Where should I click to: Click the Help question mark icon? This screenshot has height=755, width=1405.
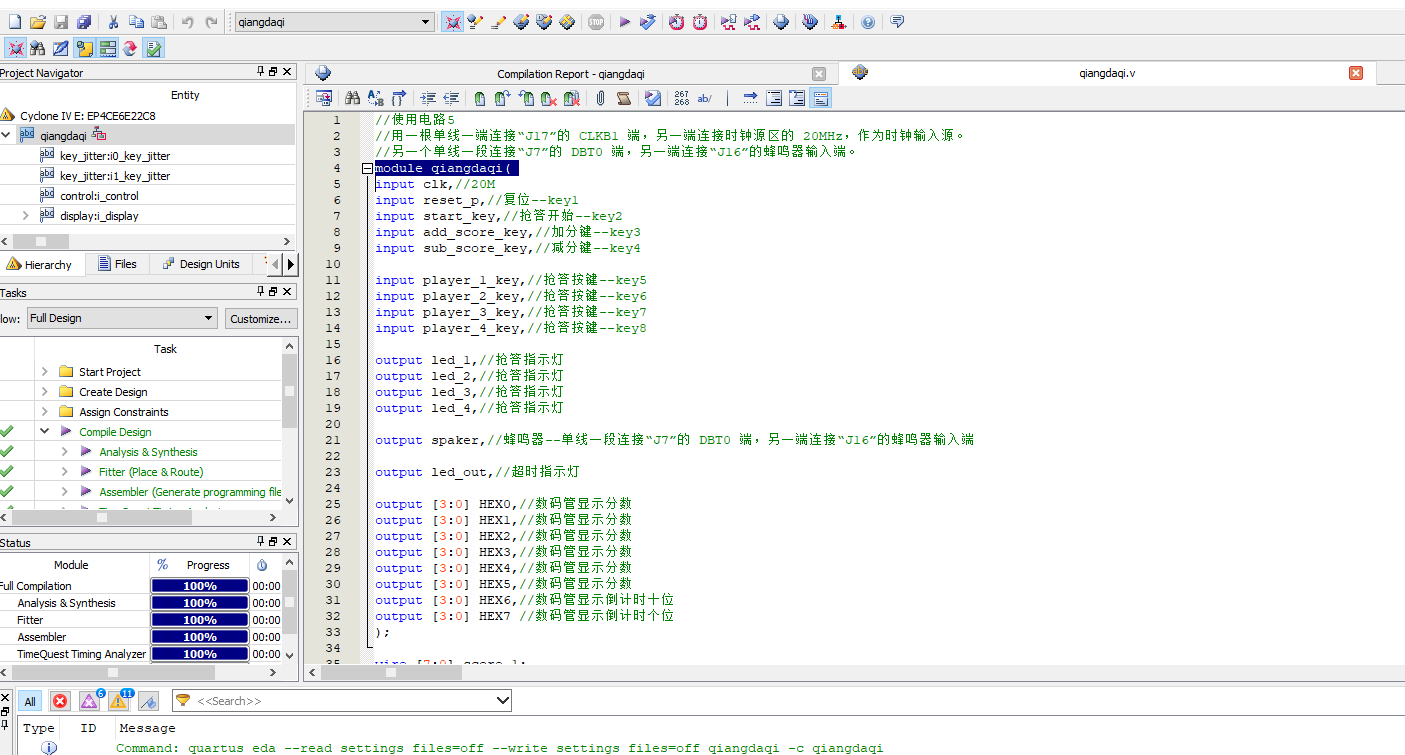(x=868, y=22)
